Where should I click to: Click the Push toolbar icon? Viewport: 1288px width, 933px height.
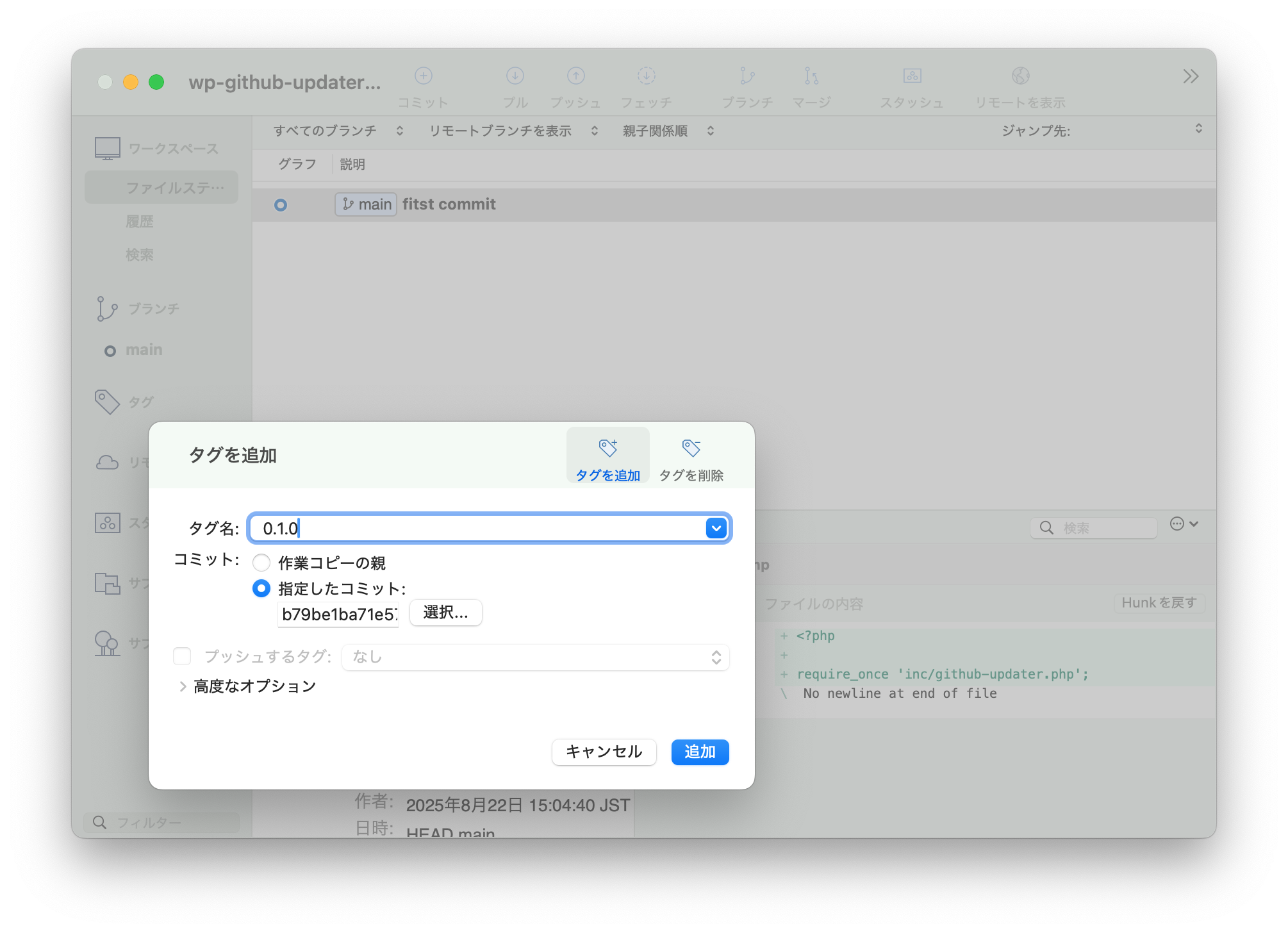[x=575, y=76]
